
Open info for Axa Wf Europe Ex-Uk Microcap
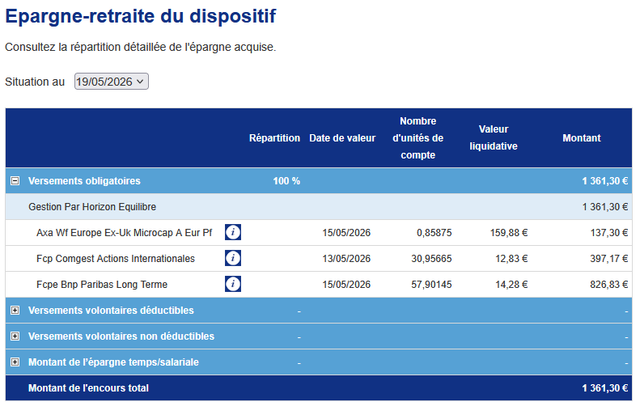click(233, 232)
